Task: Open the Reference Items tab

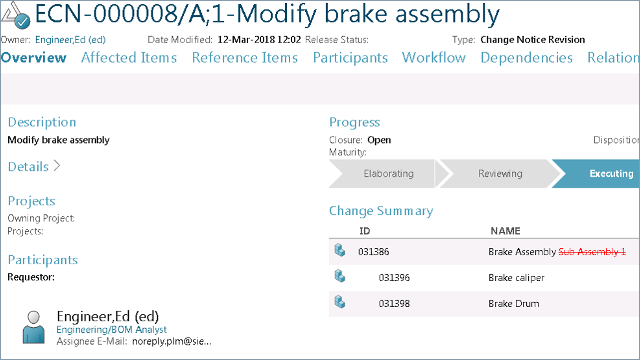Action: click(x=245, y=58)
